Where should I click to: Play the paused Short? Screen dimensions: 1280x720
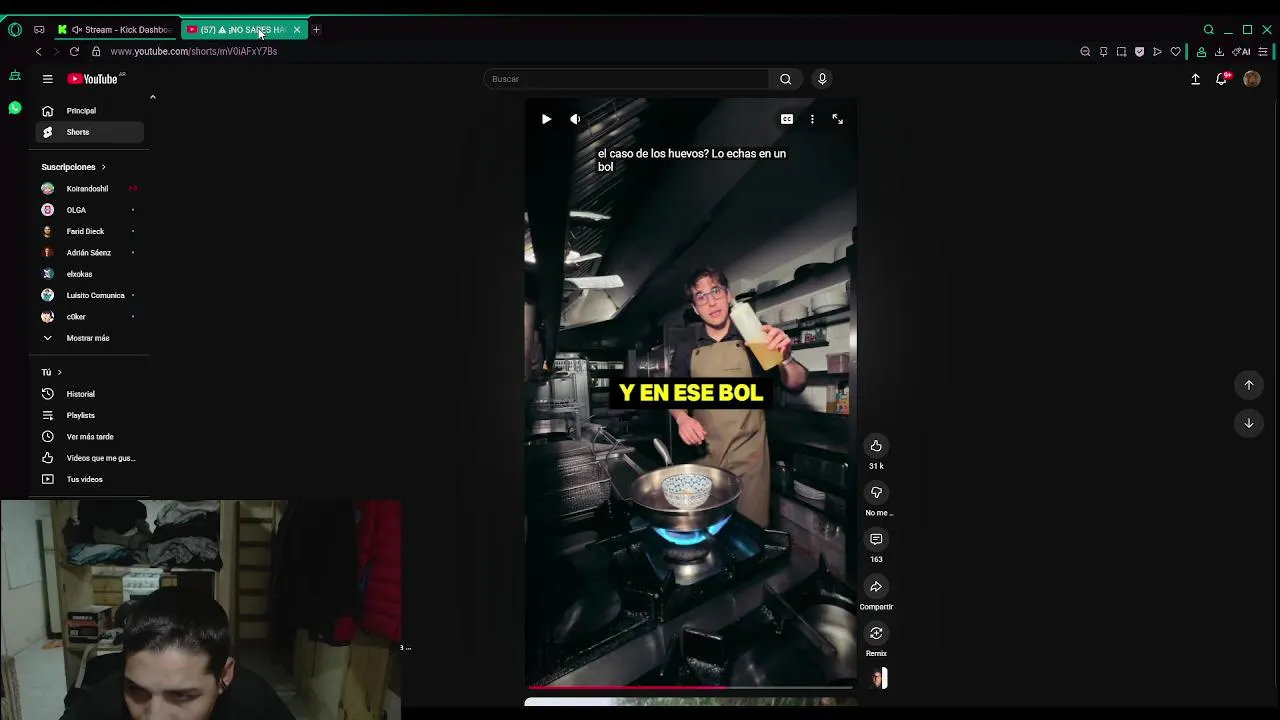546,119
